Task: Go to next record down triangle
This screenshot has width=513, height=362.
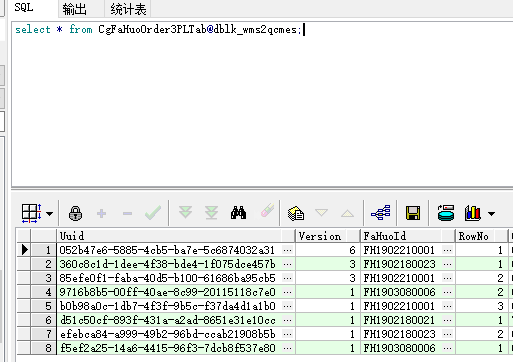Action: (x=321, y=212)
